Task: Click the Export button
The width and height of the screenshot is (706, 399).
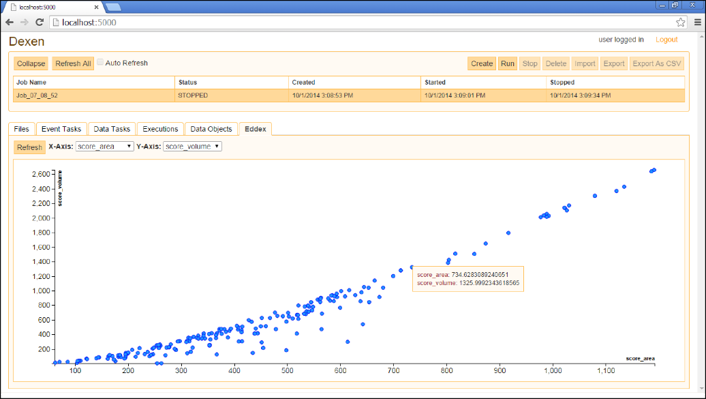Action: point(614,63)
